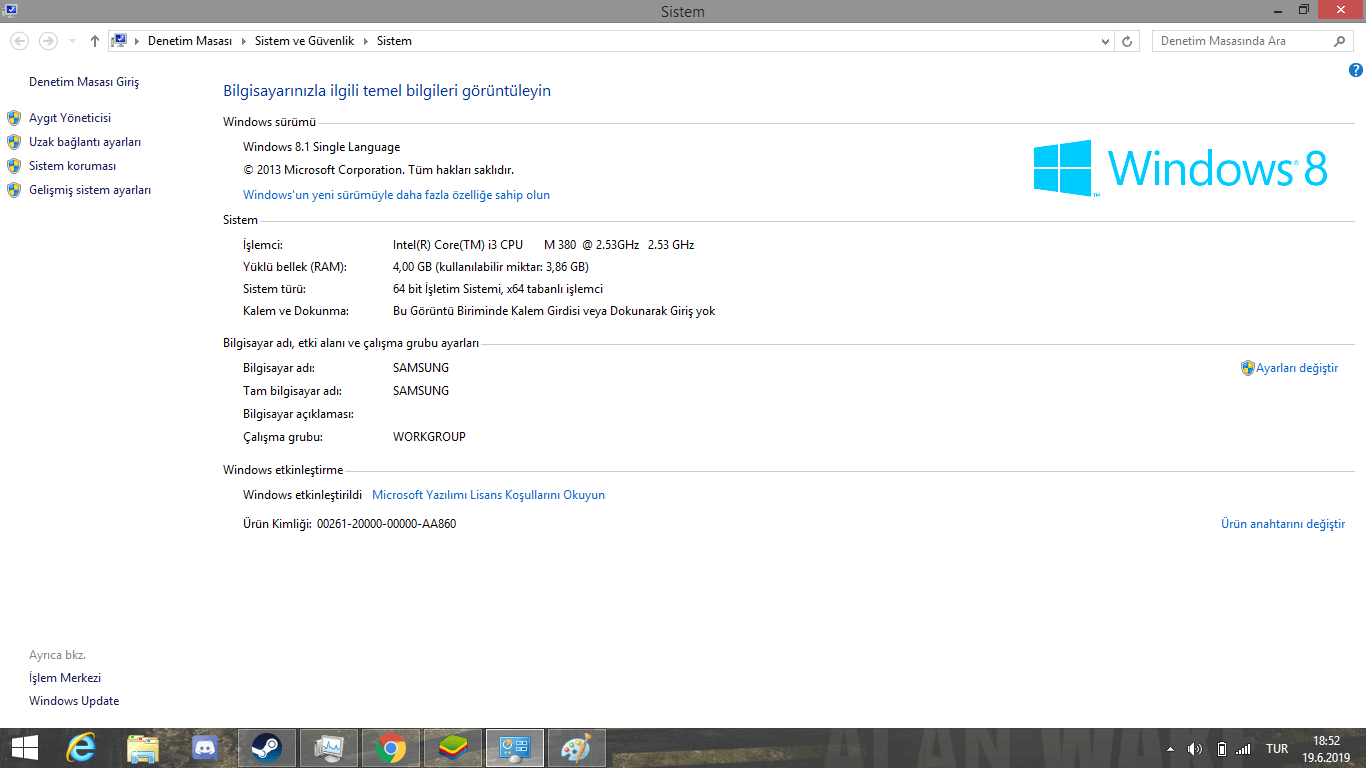Click the computer icon in address bar
Viewport: 1366px width, 768px height.
pos(119,41)
